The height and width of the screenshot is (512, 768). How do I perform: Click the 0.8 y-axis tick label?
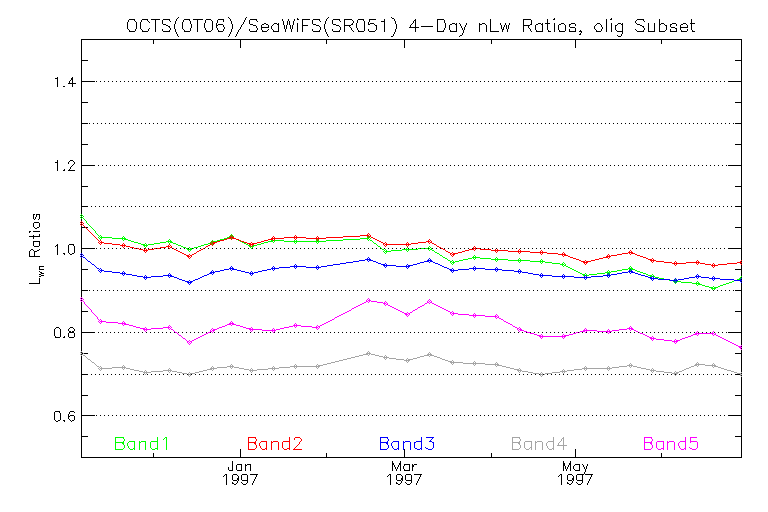click(x=65, y=333)
